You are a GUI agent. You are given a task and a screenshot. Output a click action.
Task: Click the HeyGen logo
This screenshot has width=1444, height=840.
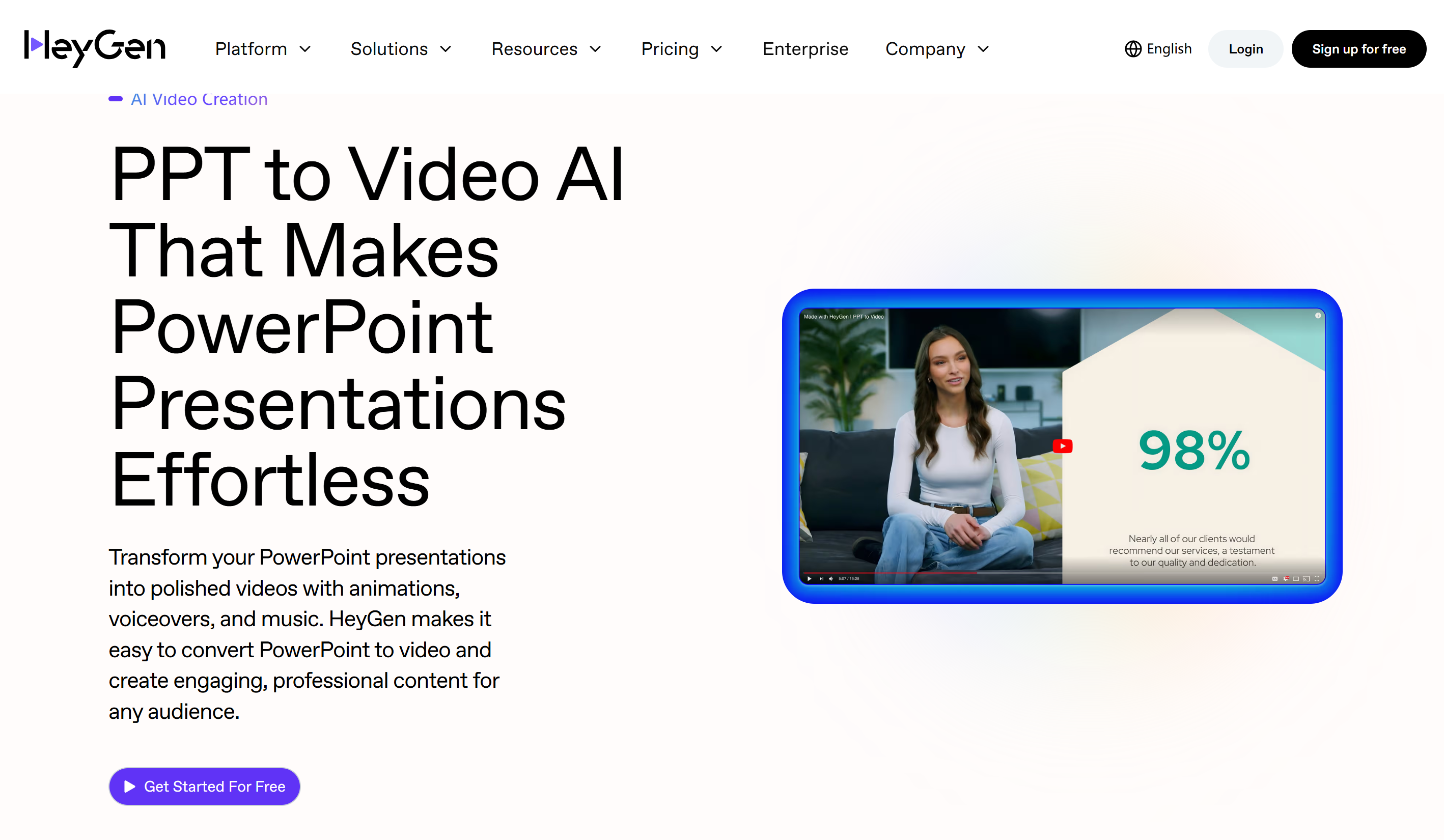tap(94, 48)
